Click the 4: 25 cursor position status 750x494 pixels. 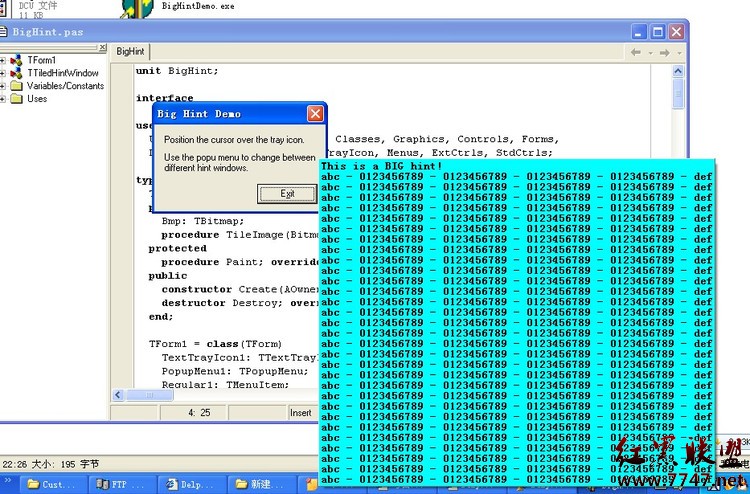click(199, 413)
